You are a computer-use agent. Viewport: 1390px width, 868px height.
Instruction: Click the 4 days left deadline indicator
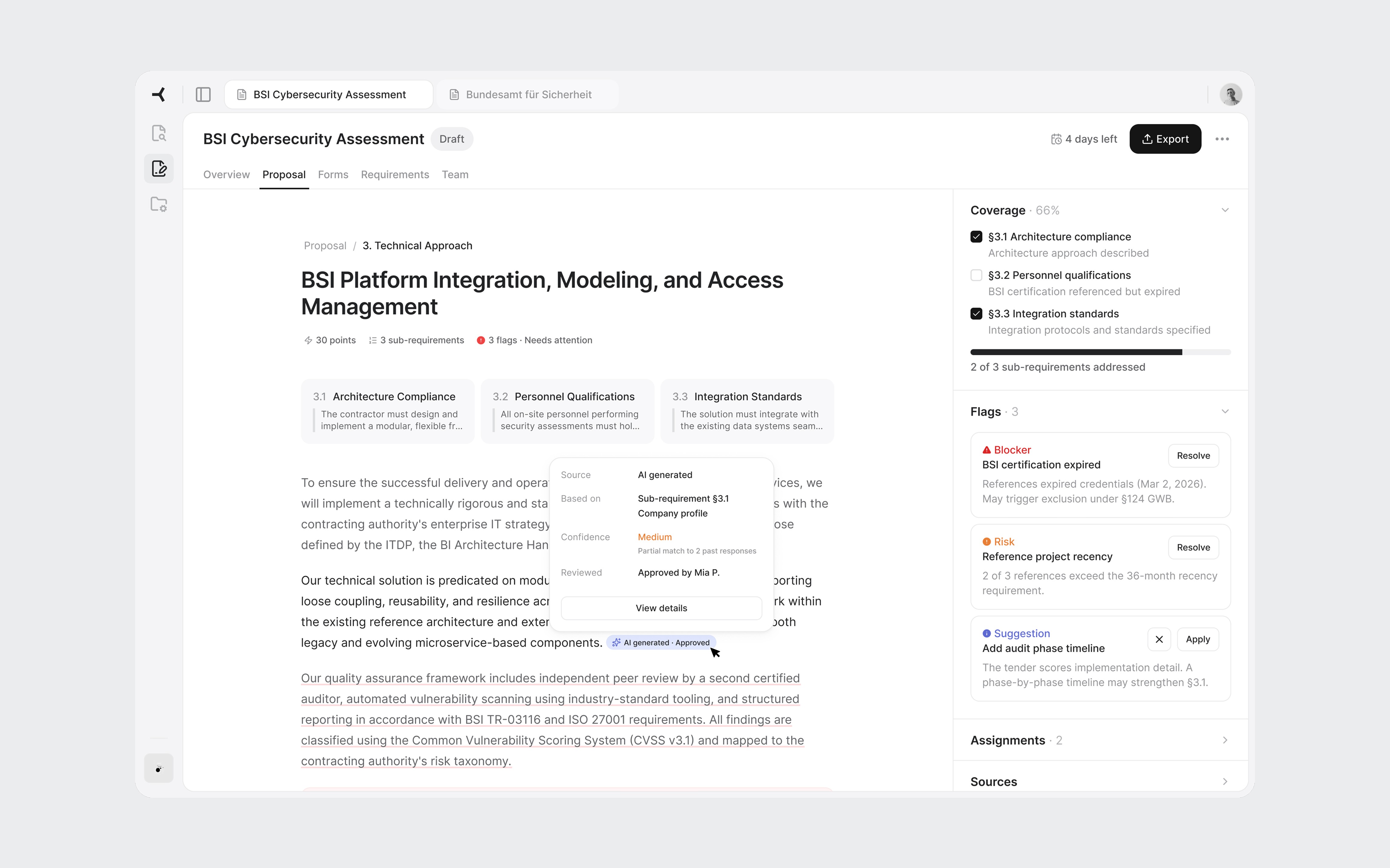[x=1084, y=139]
